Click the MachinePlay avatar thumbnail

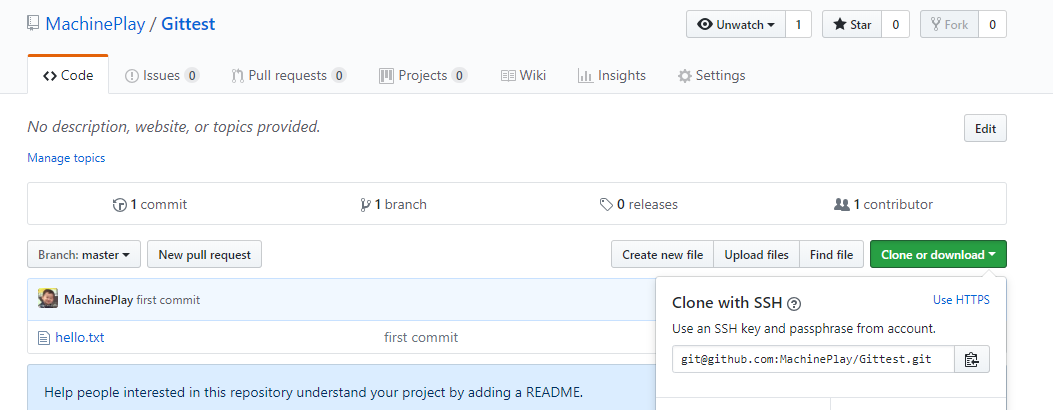click(48, 299)
